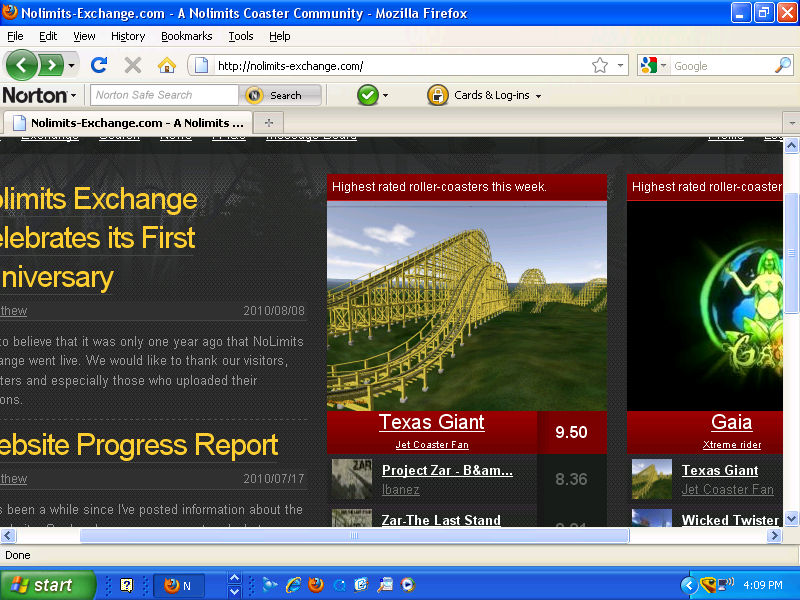Screen dimensions: 800x600
Task: Click the Norton security tray icon
Action: tap(708, 585)
